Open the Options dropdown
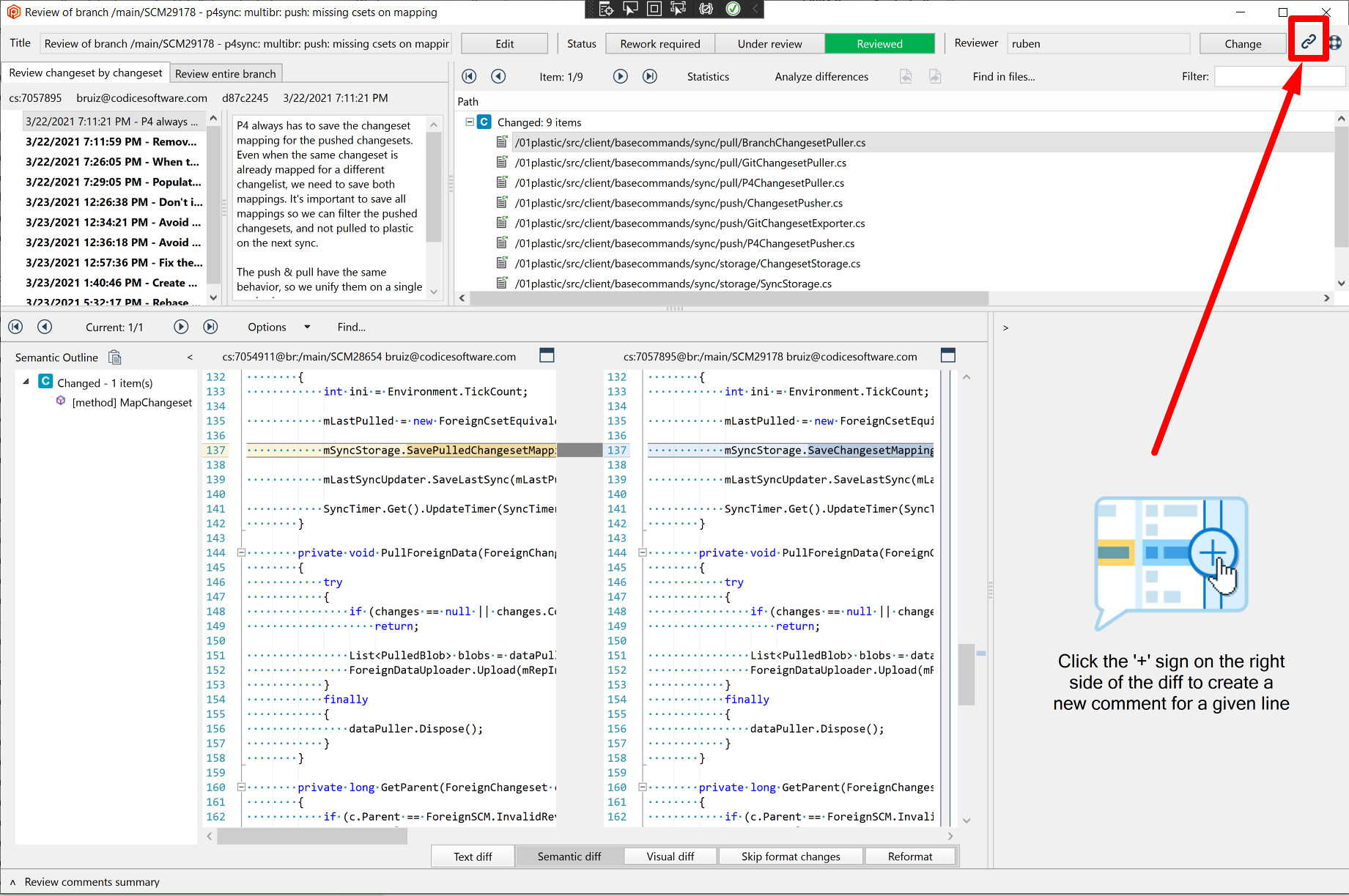 (277, 327)
